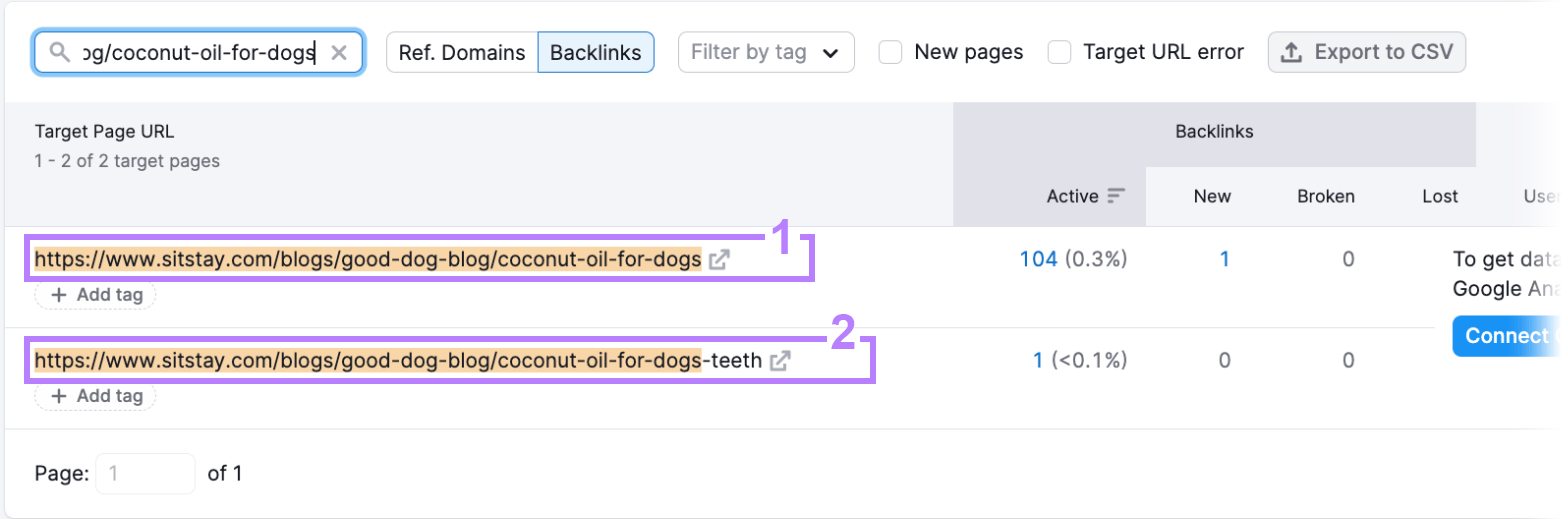The height and width of the screenshot is (519, 1561).
Task: Check the Target URL error checkbox
Action: pos(1060,52)
